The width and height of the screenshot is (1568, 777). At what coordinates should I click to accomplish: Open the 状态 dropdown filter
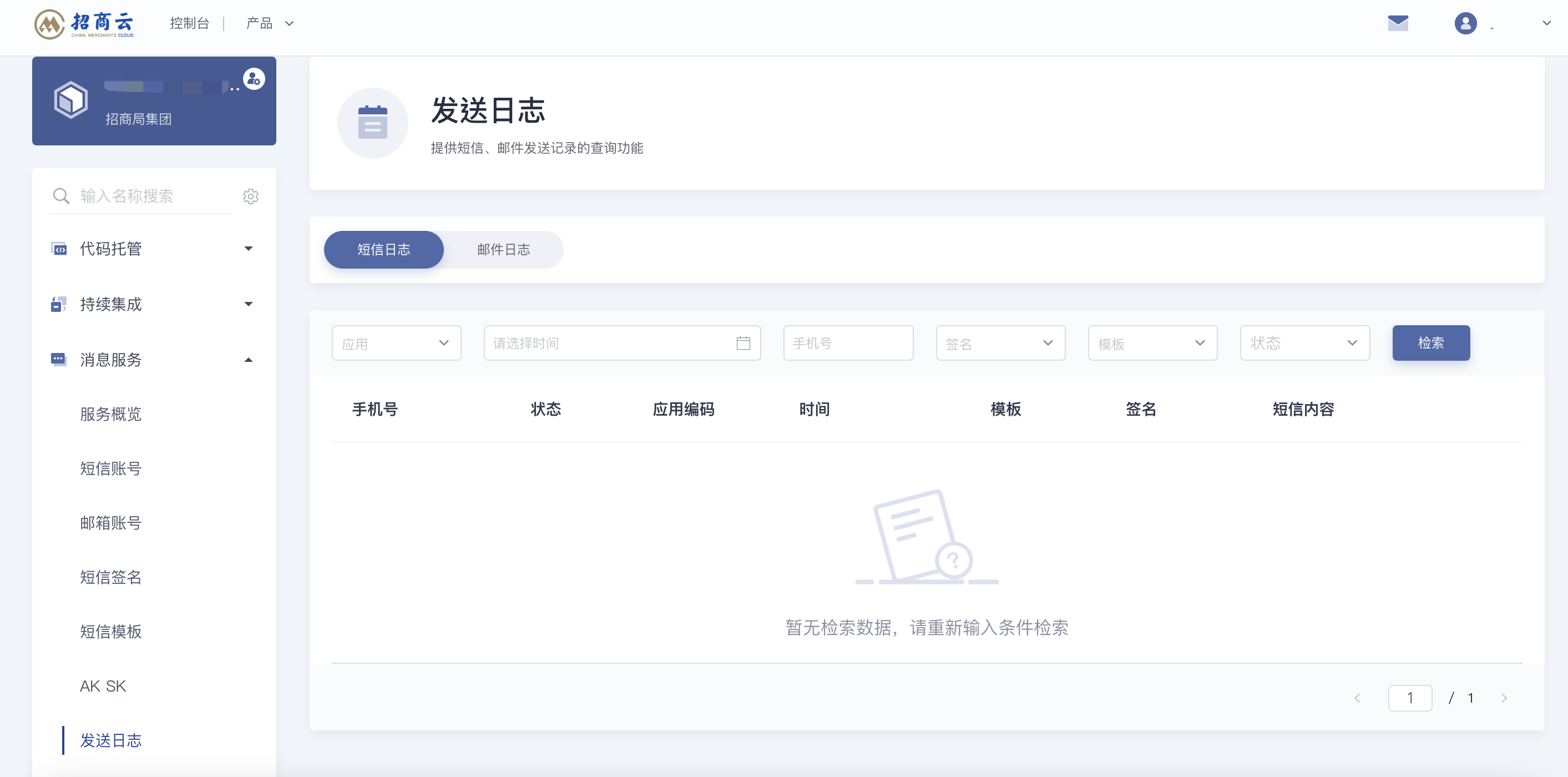pos(1305,343)
